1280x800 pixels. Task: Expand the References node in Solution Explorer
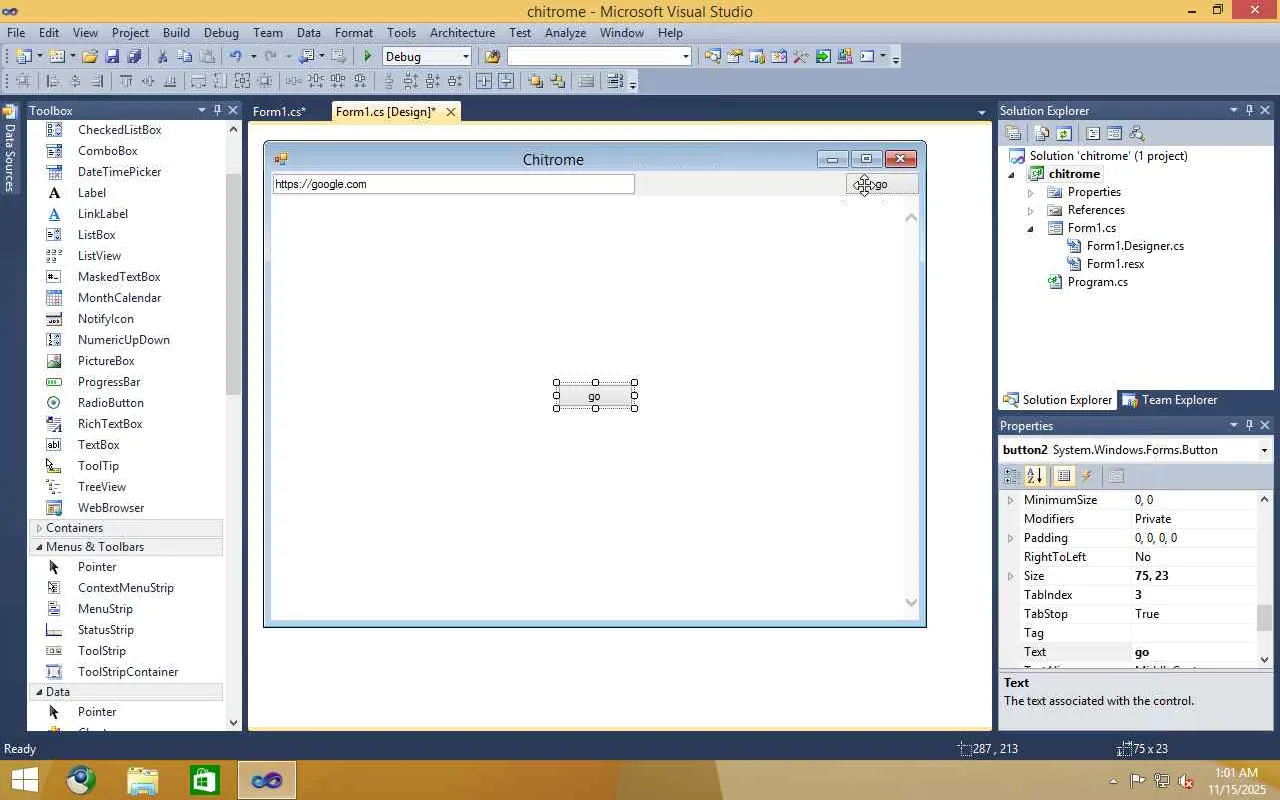click(x=1031, y=210)
